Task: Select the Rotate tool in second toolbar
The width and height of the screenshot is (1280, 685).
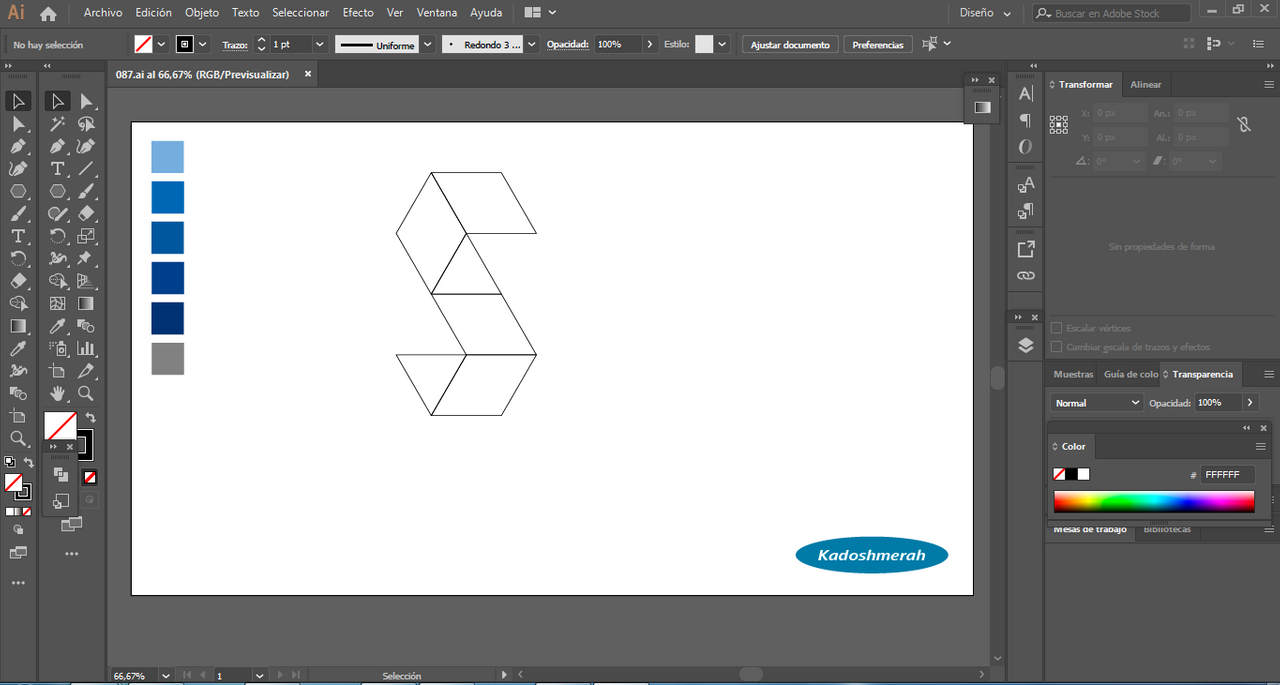Action: [x=58, y=236]
